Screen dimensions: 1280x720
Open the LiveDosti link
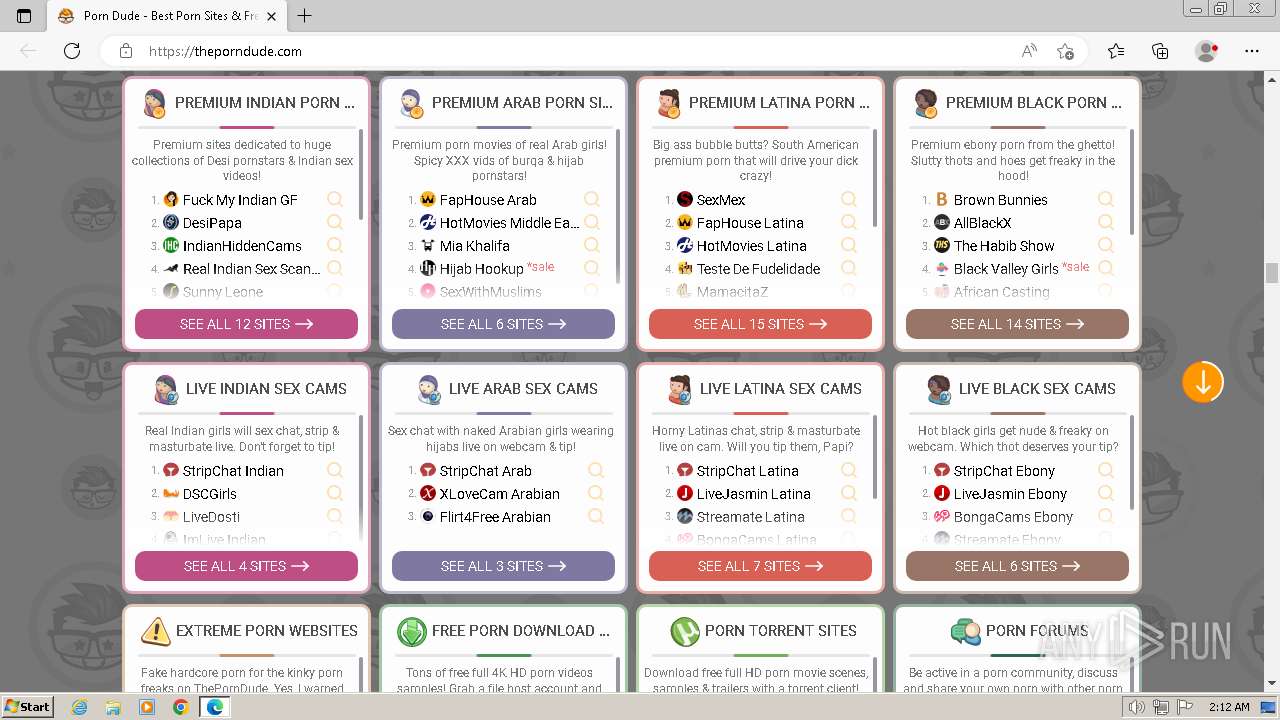click(x=211, y=517)
